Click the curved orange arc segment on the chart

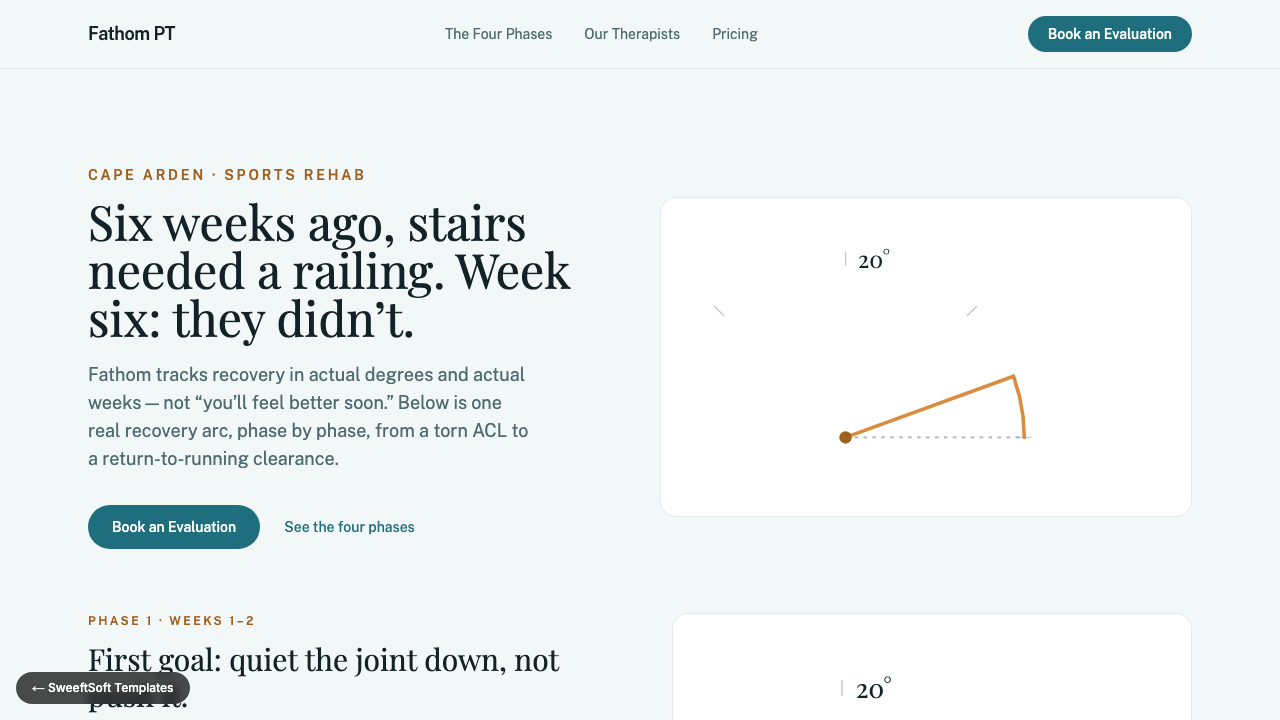click(1020, 407)
